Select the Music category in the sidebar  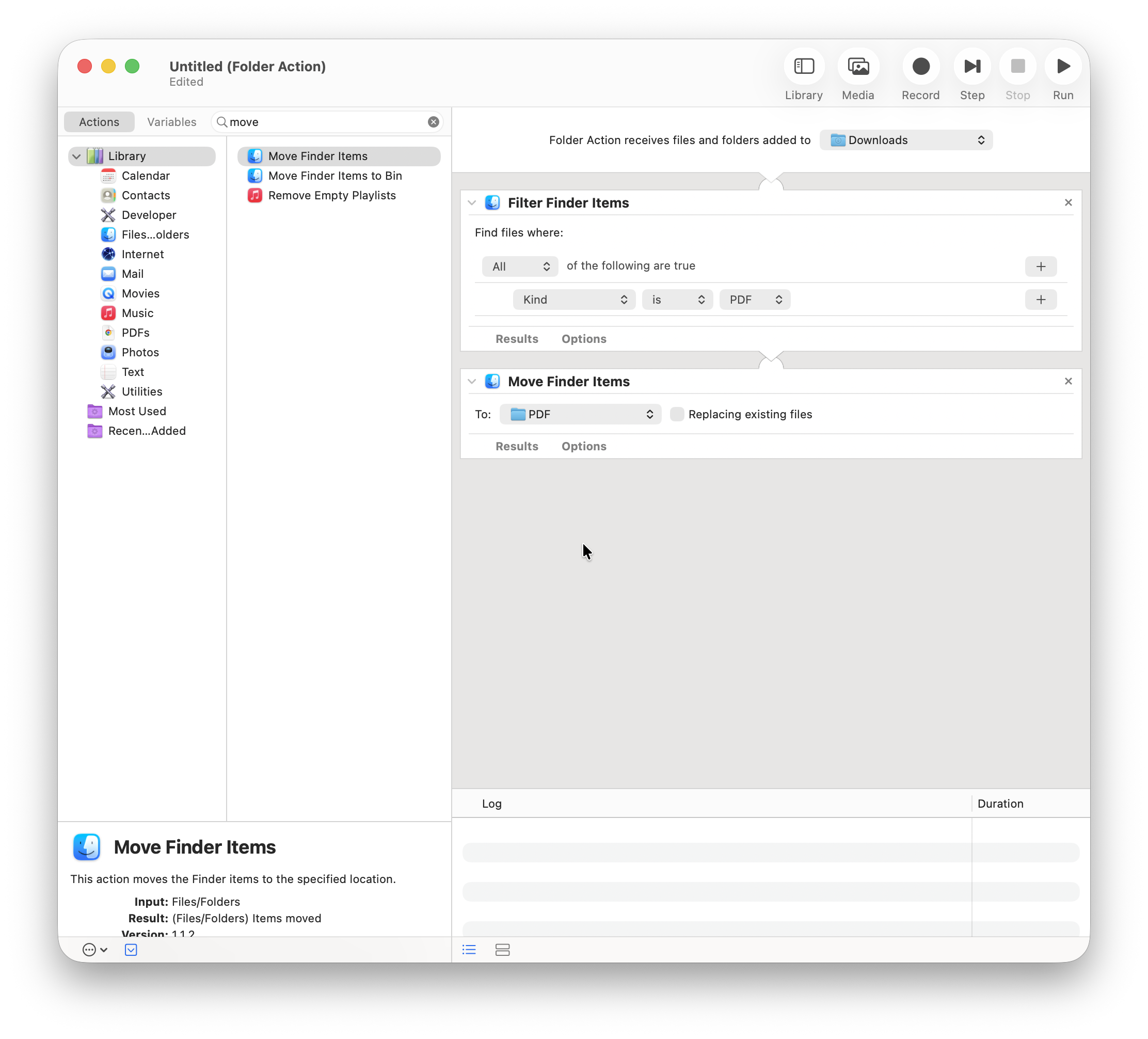point(137,313)
